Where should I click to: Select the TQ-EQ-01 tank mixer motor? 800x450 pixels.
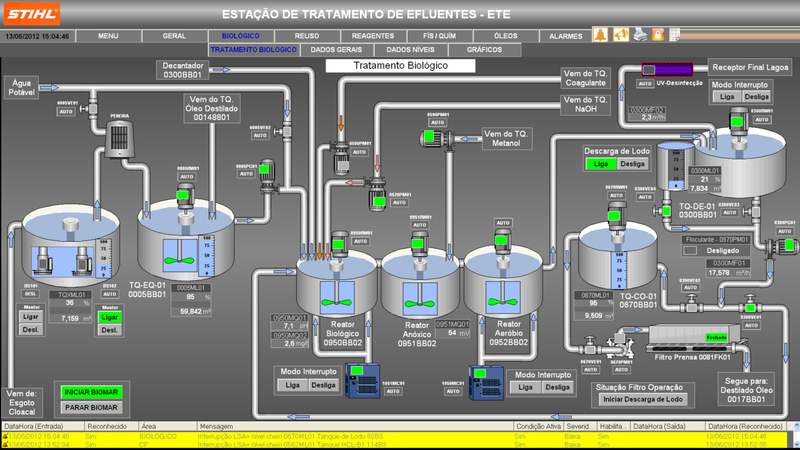tap(185, 198)
